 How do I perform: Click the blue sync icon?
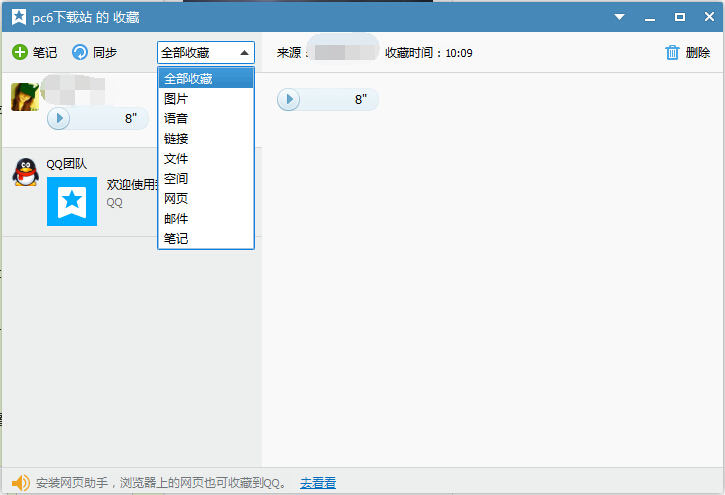coord(80,52)
